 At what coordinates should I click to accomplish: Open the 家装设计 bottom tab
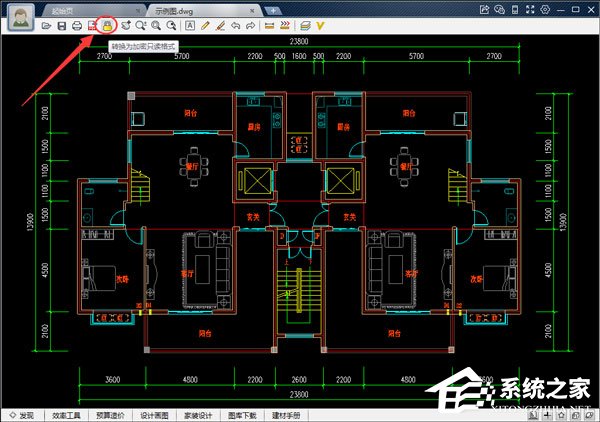[198, 415]
